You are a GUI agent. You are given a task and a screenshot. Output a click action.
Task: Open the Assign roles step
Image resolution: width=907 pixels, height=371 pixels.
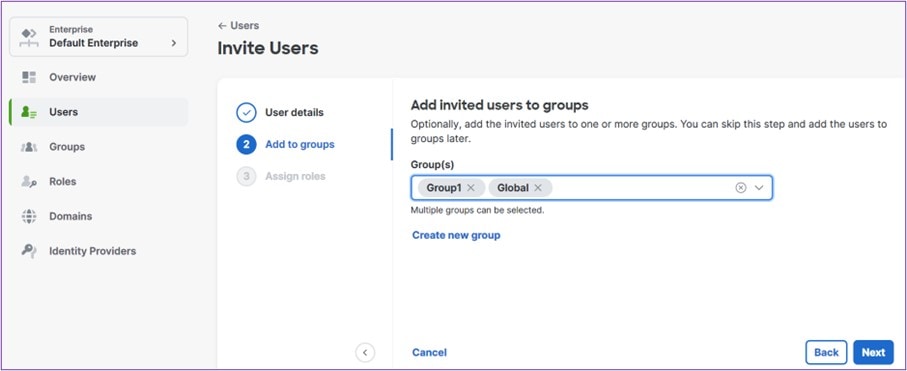coord(281,177)
